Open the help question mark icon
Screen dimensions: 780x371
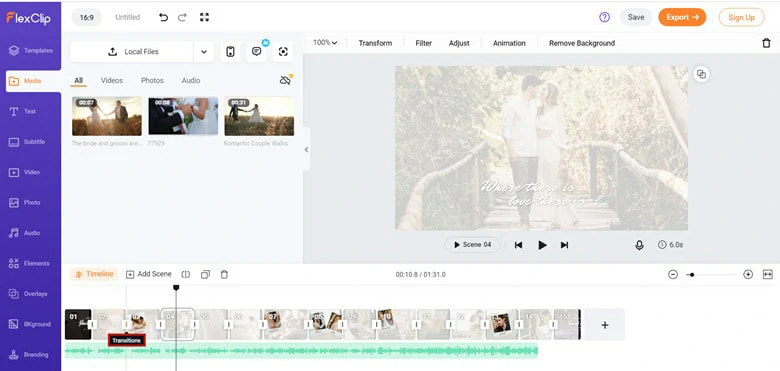click(604, 17)
